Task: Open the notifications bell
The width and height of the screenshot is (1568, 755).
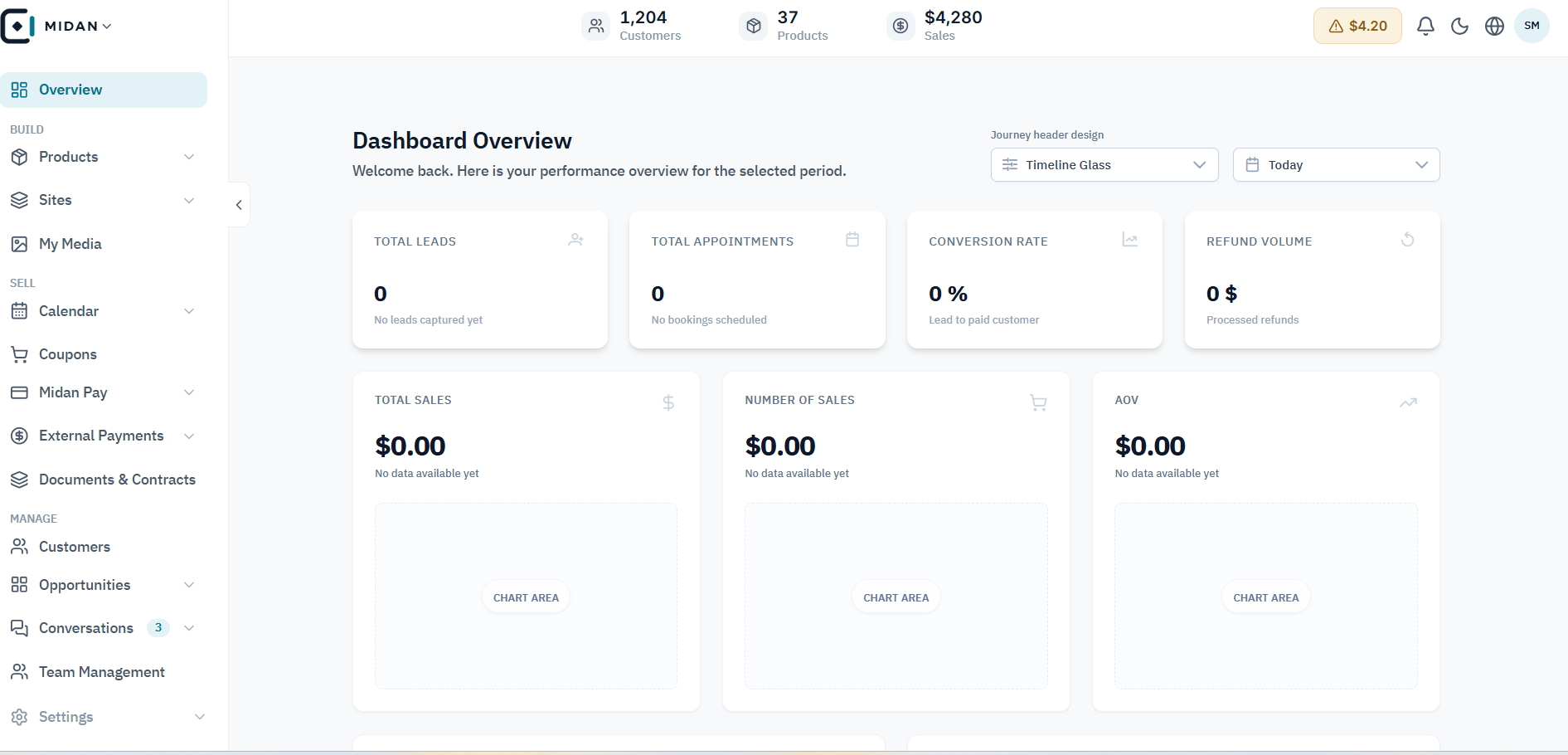Action: click(1425, 26)
